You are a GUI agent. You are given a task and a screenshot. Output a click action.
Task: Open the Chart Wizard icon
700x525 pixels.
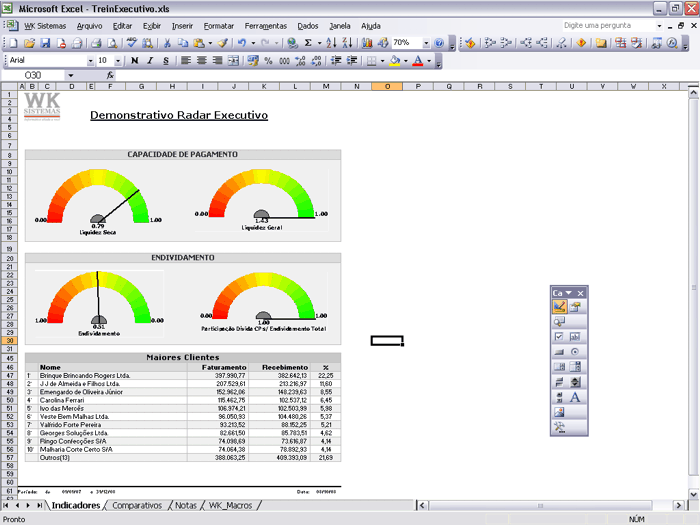click(x=367, y=43)
